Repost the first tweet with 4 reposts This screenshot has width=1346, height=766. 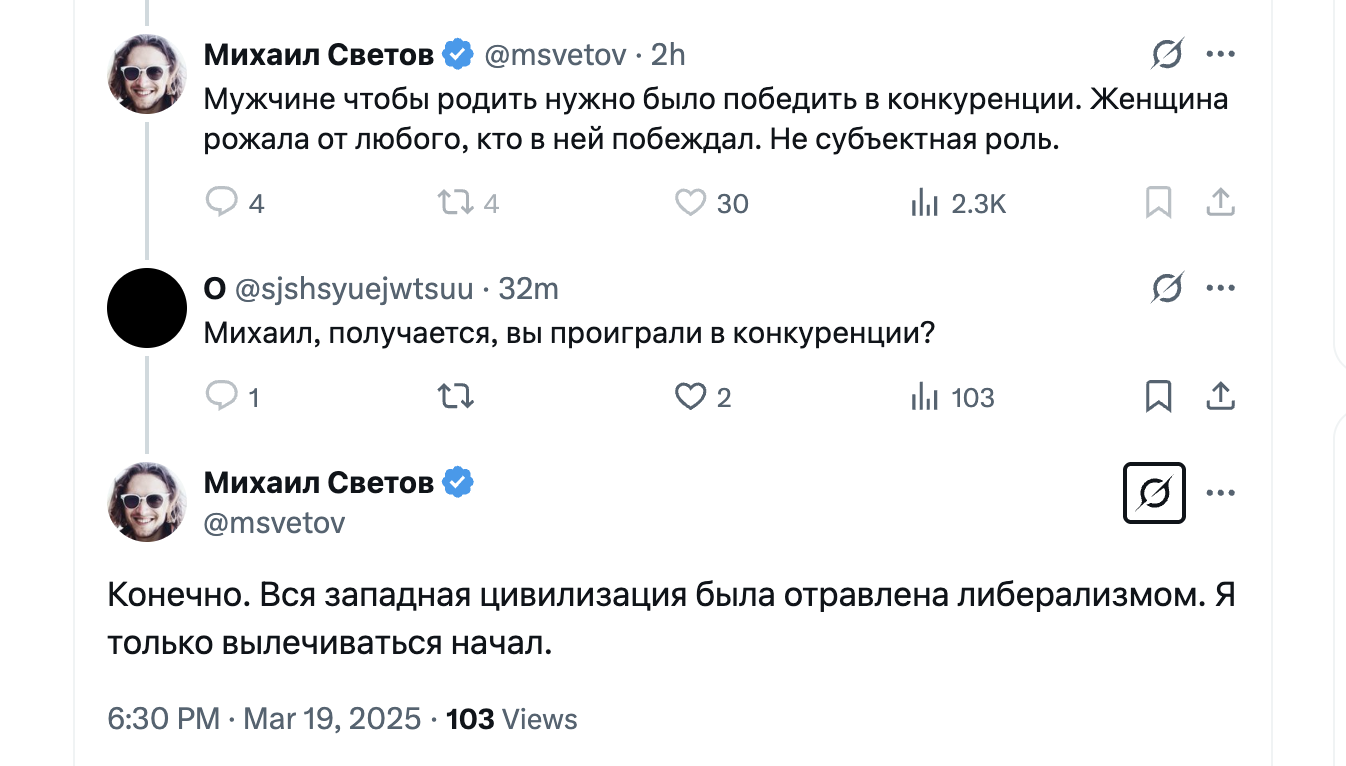456,203
